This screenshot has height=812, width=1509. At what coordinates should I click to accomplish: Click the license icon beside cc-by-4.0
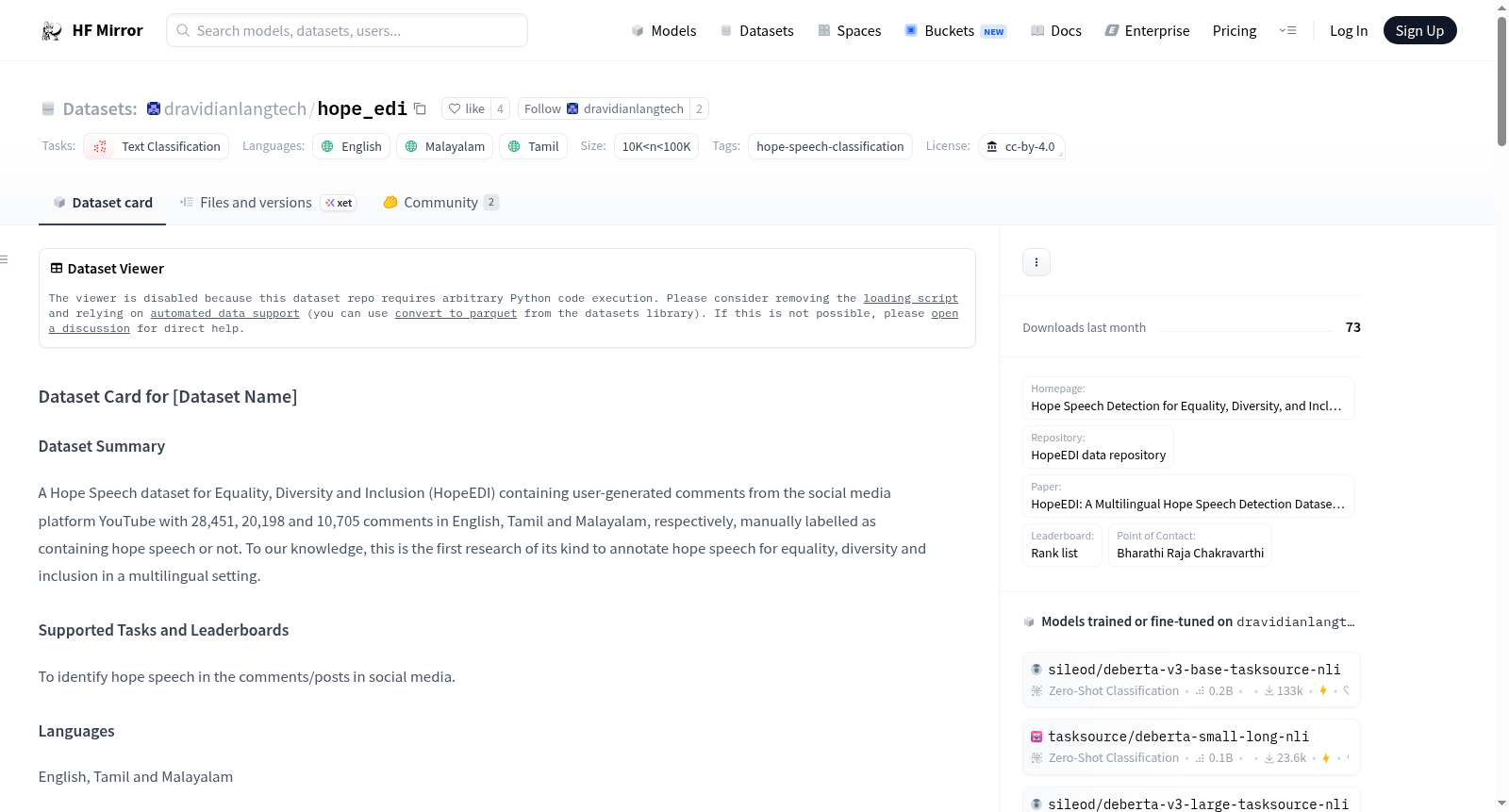(992, 147)
